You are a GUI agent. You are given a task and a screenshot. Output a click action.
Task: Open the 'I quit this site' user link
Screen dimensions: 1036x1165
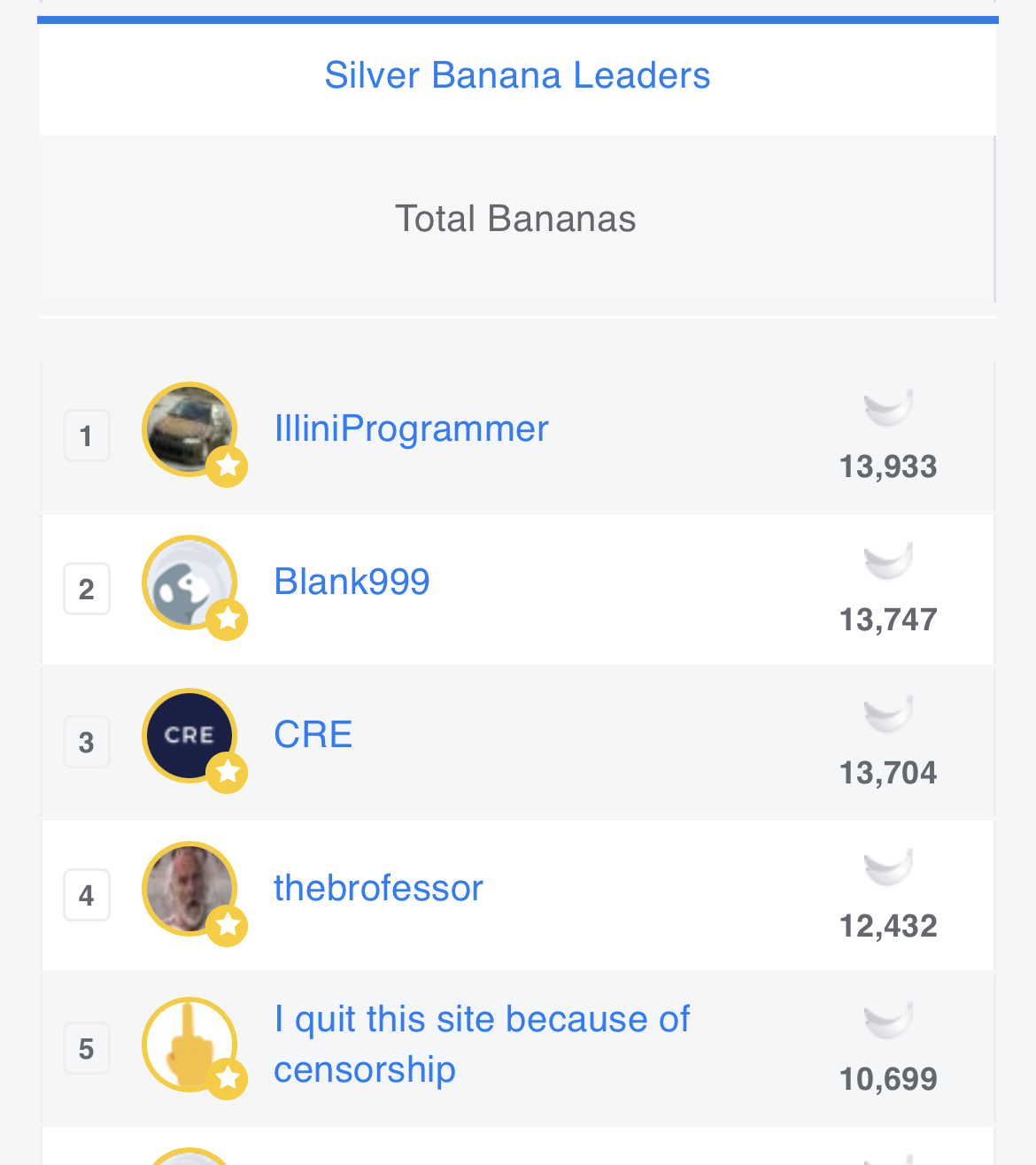tap(481, 1044)
